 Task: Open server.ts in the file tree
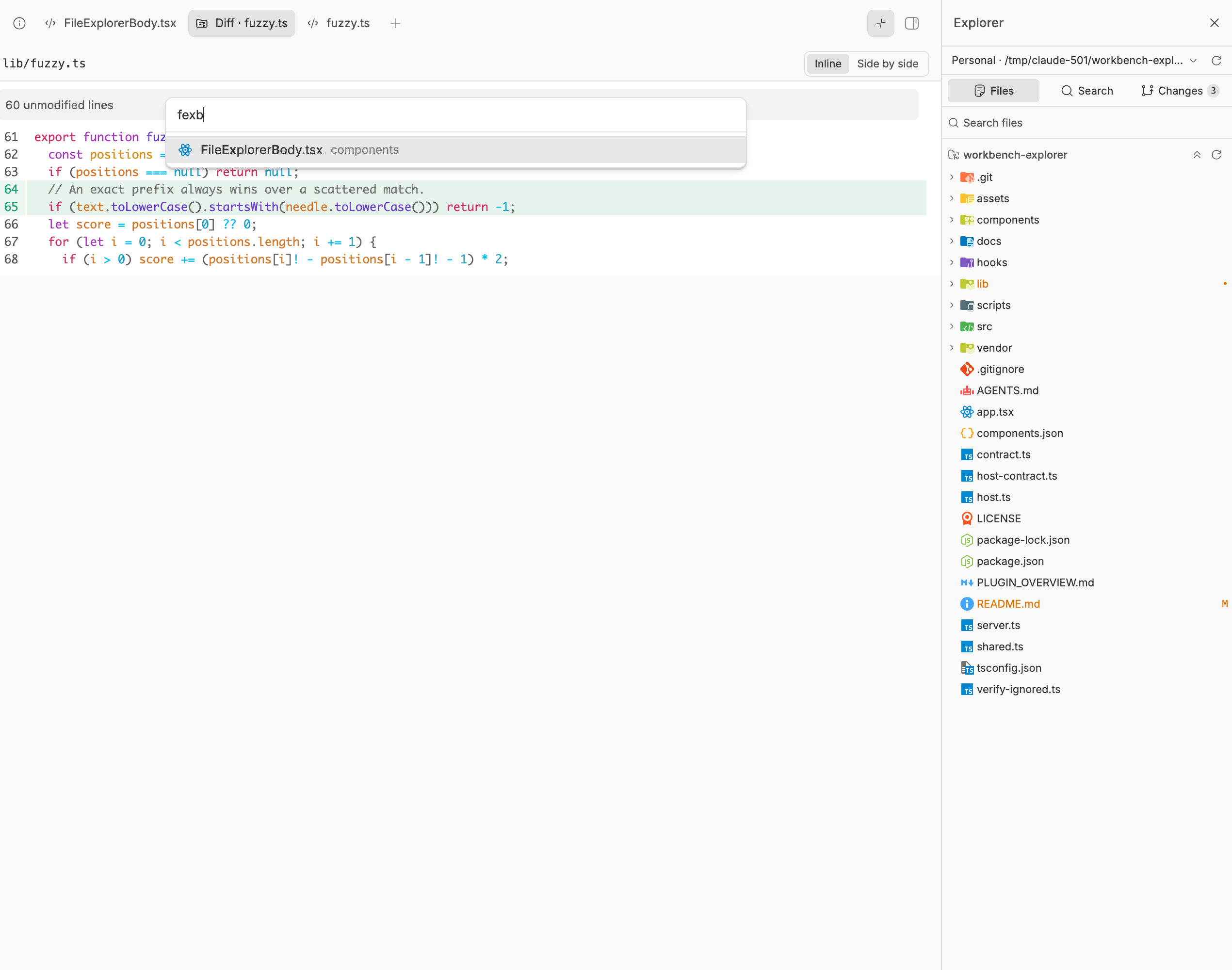point(1086,625)
